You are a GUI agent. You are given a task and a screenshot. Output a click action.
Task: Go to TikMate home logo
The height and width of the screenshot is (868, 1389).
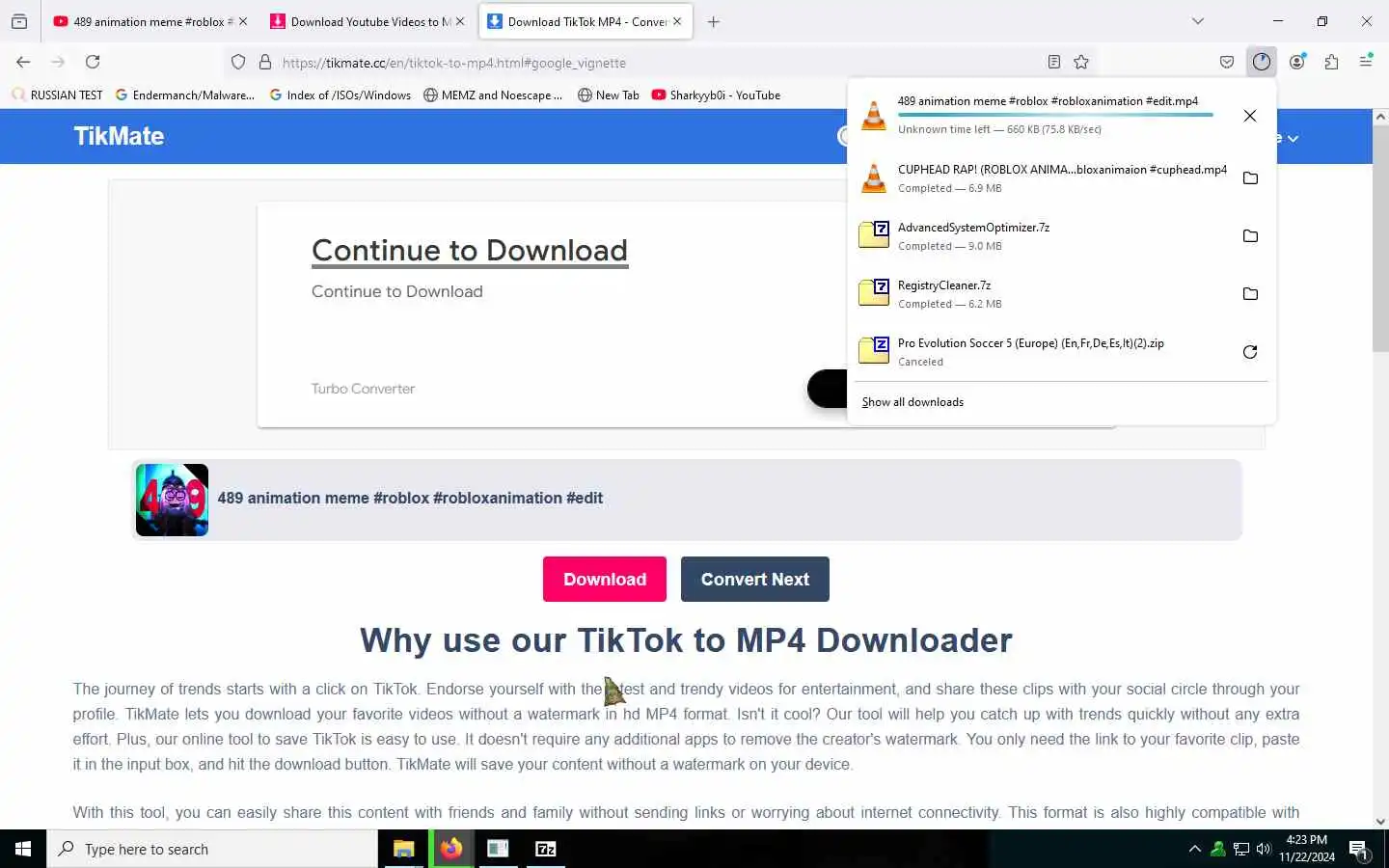pos(119,136)
